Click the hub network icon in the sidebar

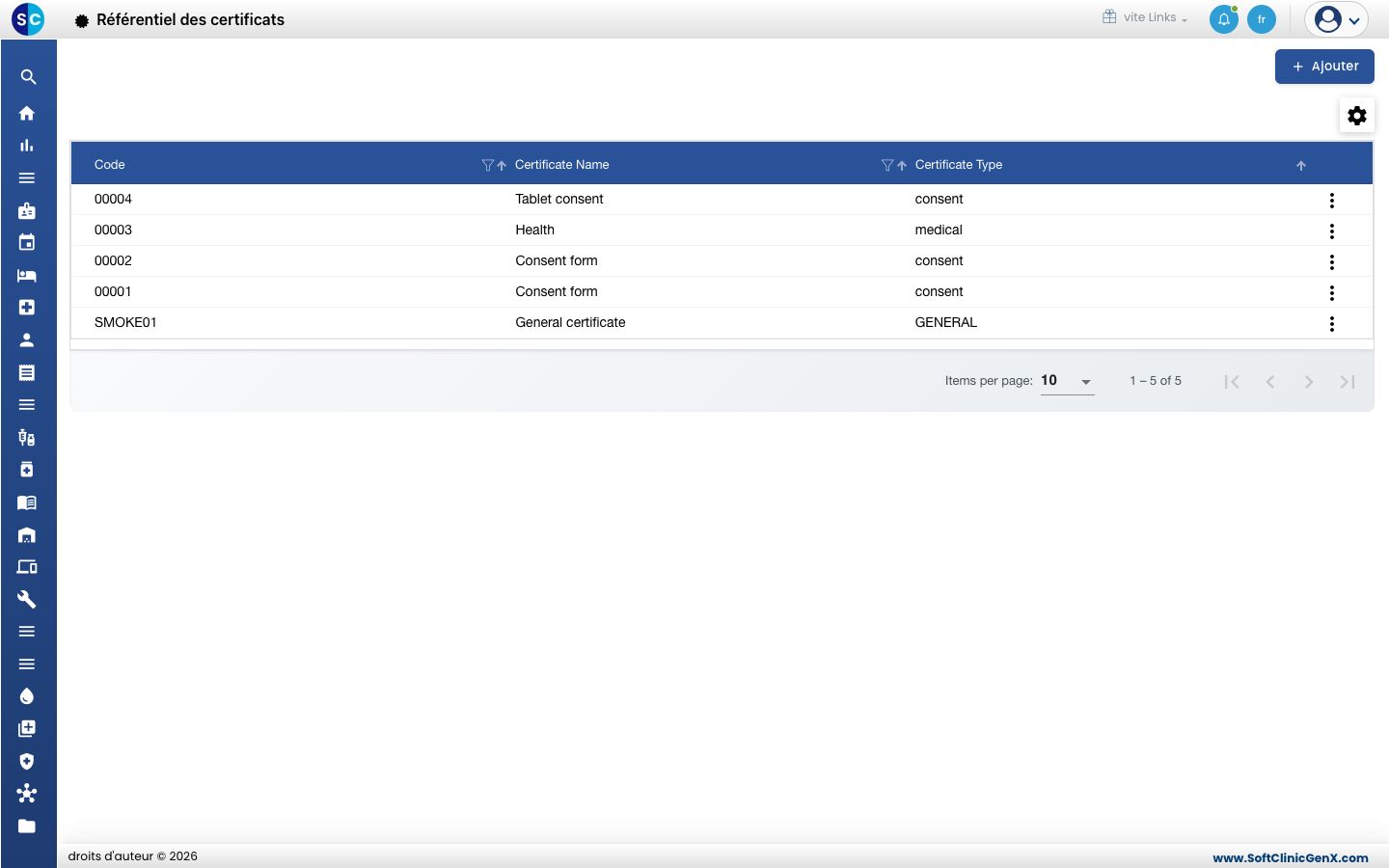coord(27,793)
